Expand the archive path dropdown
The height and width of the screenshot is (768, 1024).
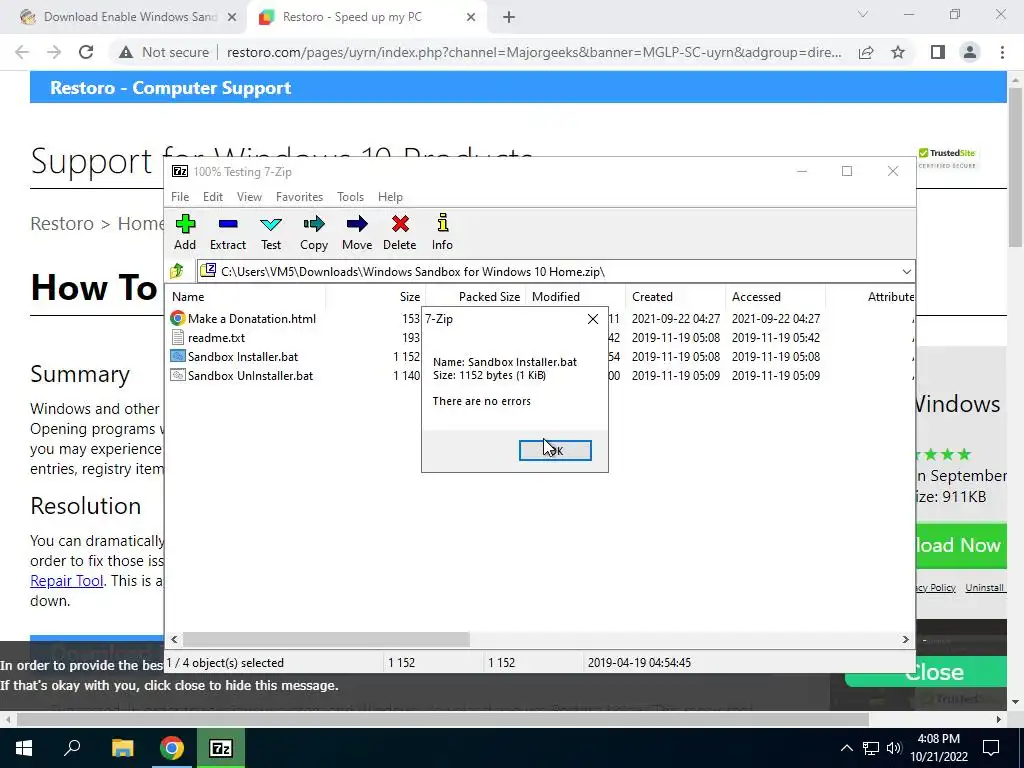click(906, 272)
